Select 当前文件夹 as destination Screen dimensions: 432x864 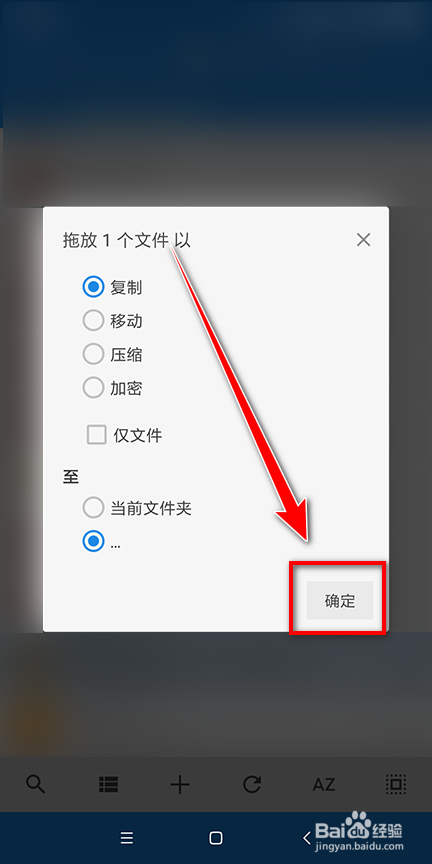(93, 507)
